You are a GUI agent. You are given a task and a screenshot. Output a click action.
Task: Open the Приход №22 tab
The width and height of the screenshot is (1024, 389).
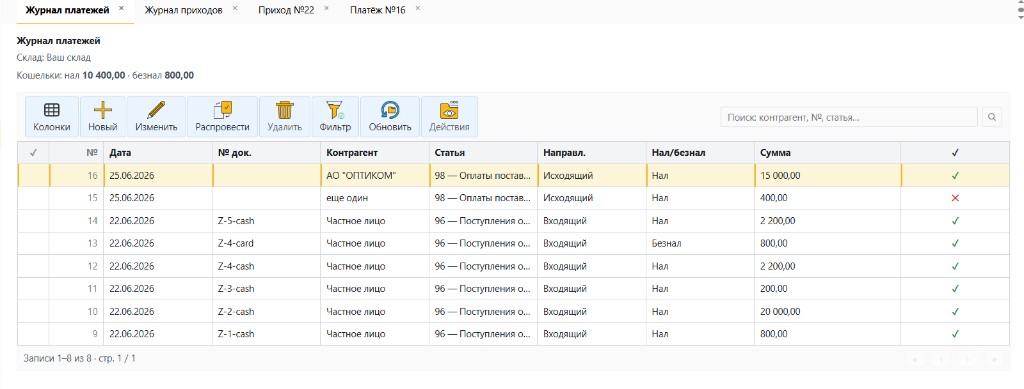click(x=286, y=10)
